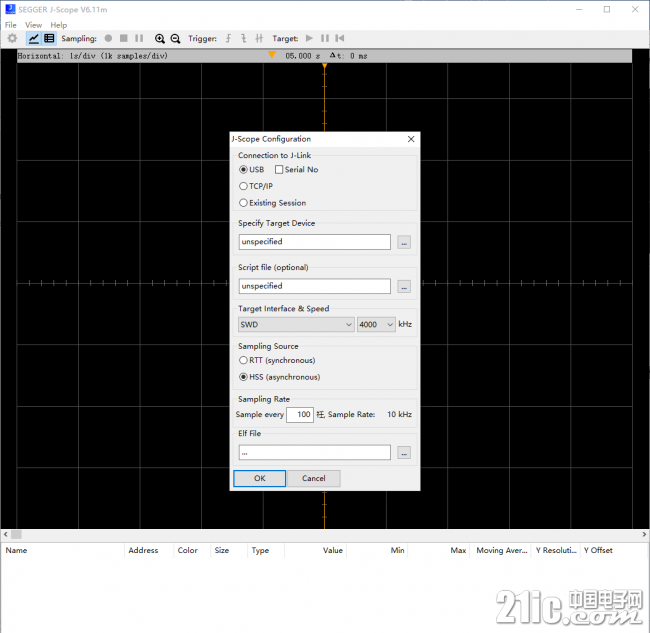Open the Help menu
The width and height of the screenshot is (650, 633).
58,25
